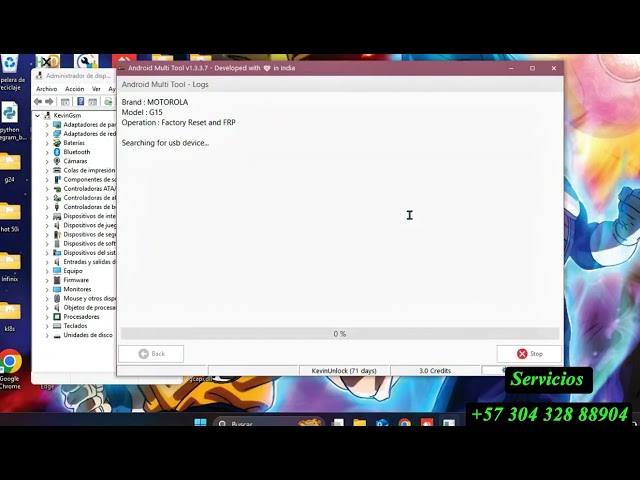Select the Infinix desktop folder

10,267
